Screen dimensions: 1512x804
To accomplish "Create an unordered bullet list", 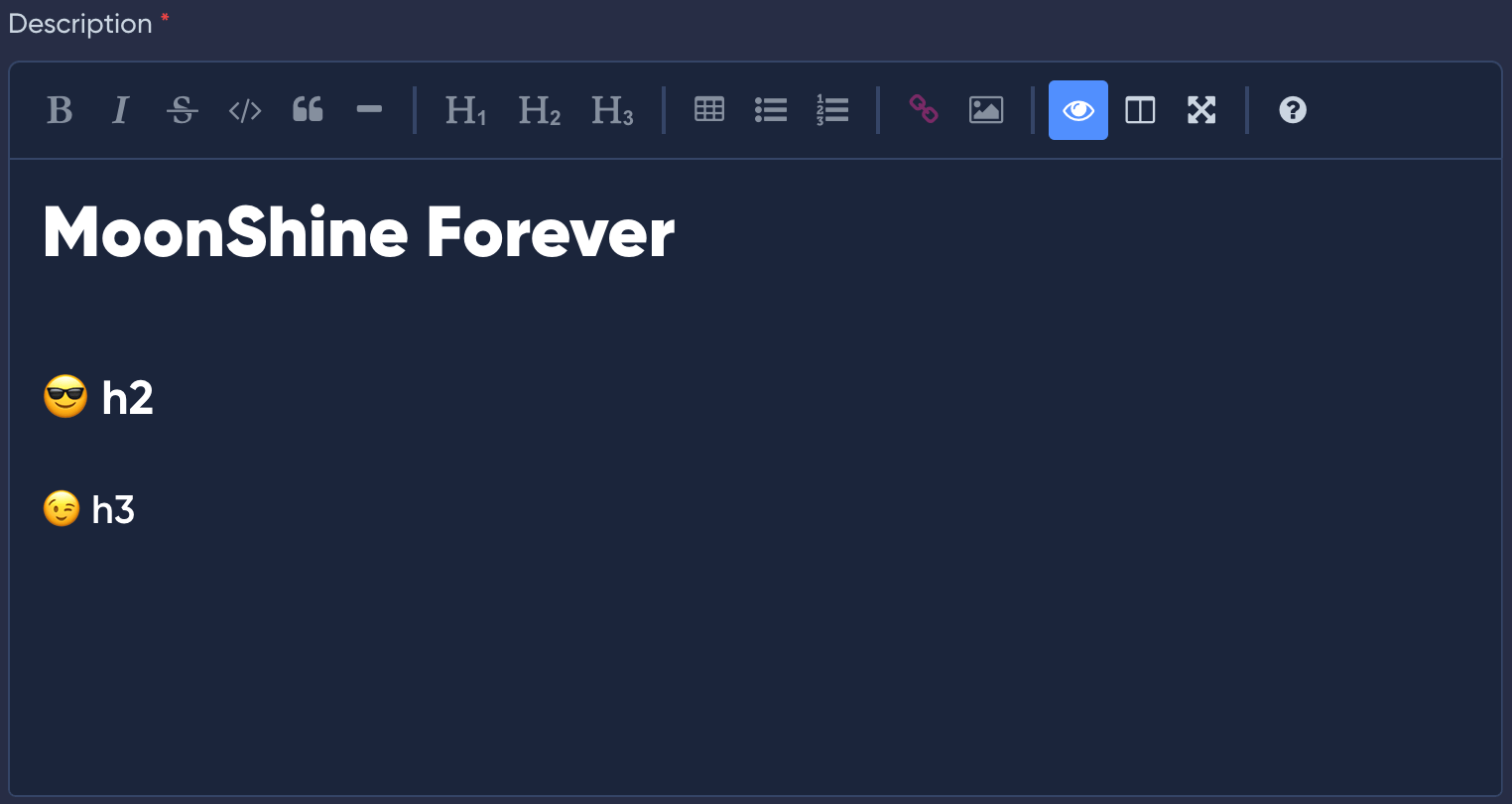I will 771,110.
